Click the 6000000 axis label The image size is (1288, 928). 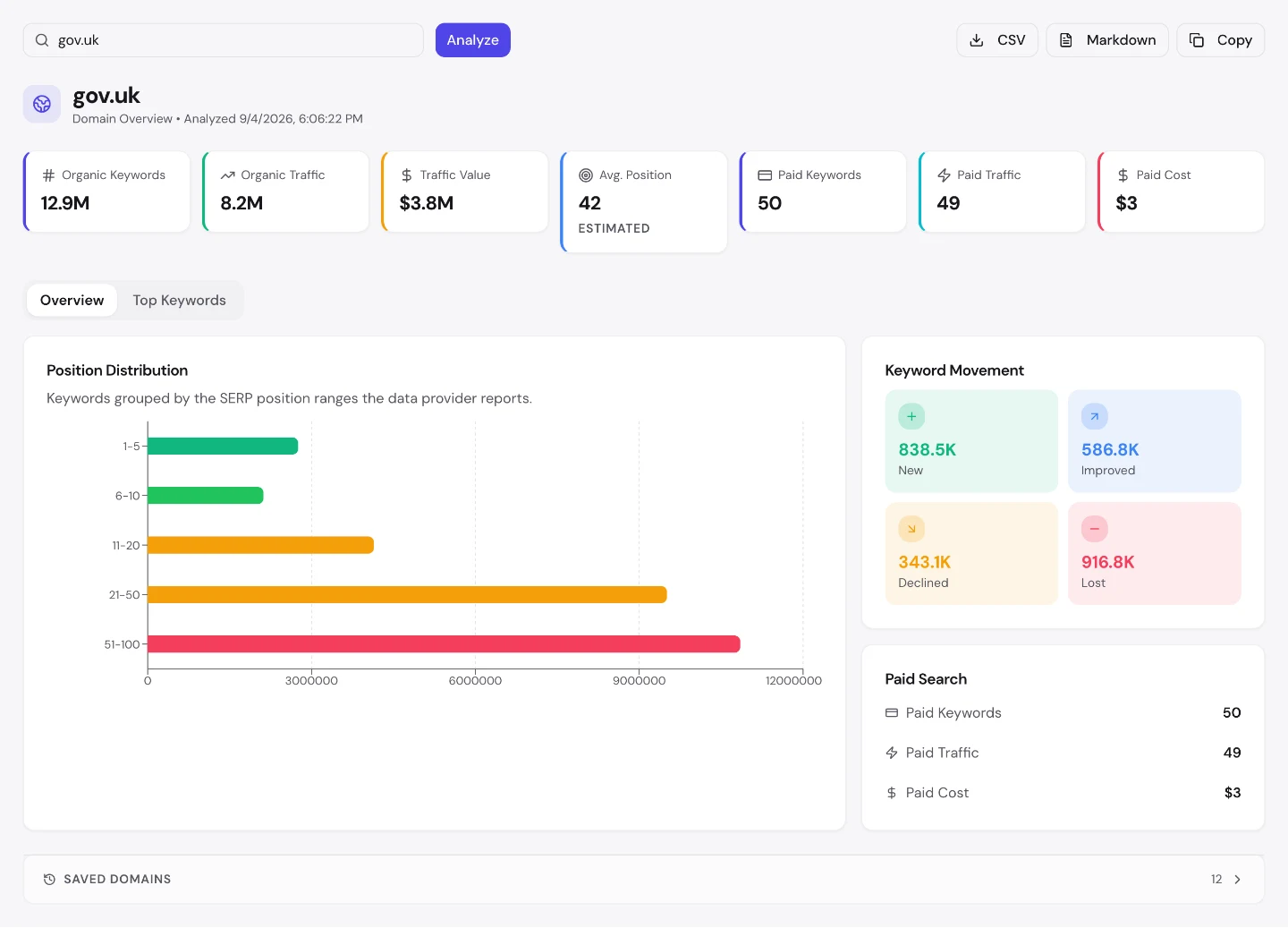click(x=475, y=681)
